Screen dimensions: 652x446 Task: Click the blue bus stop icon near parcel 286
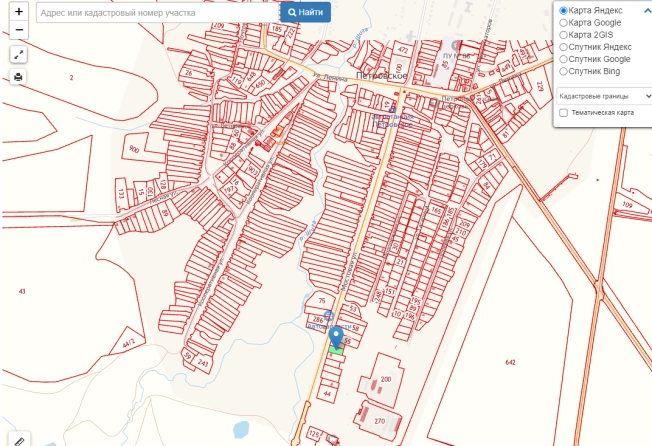(x=328, y=315)
